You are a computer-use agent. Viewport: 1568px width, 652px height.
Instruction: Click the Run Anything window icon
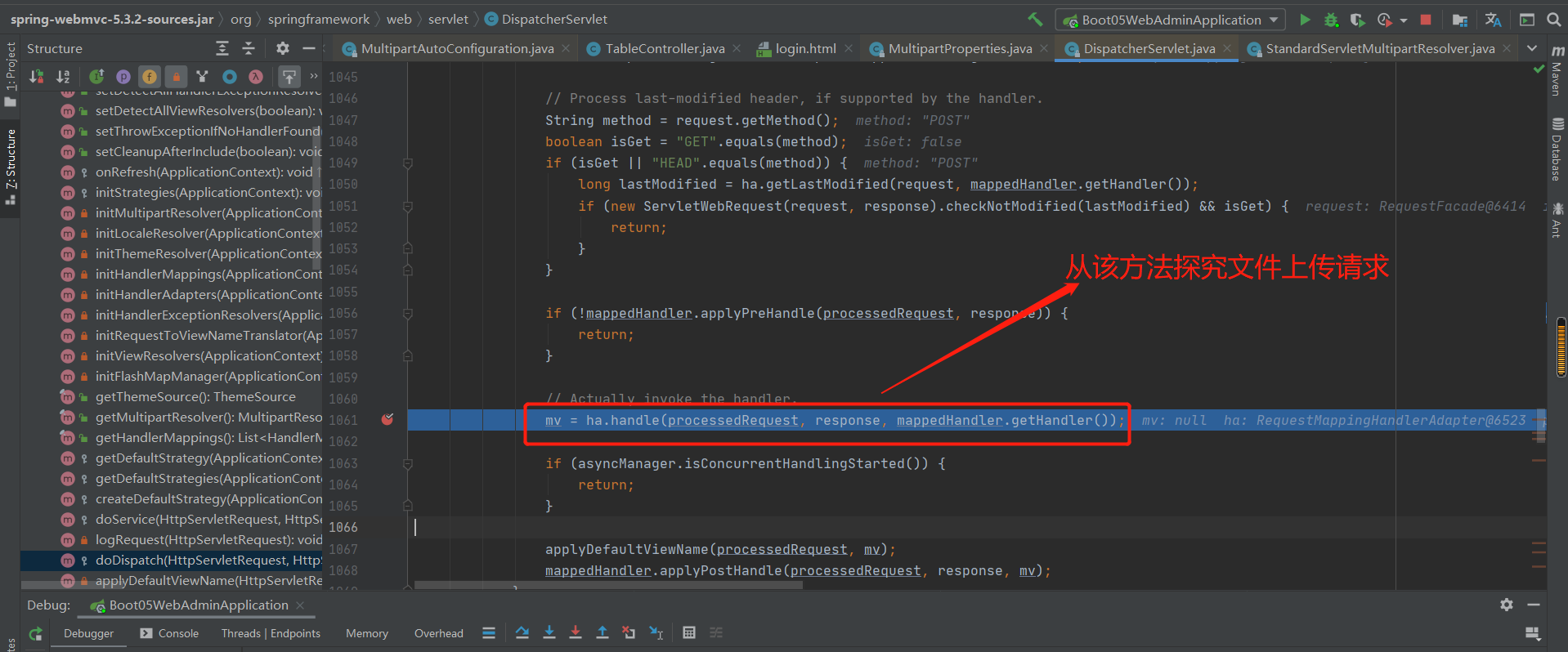tap(1526, 20)
